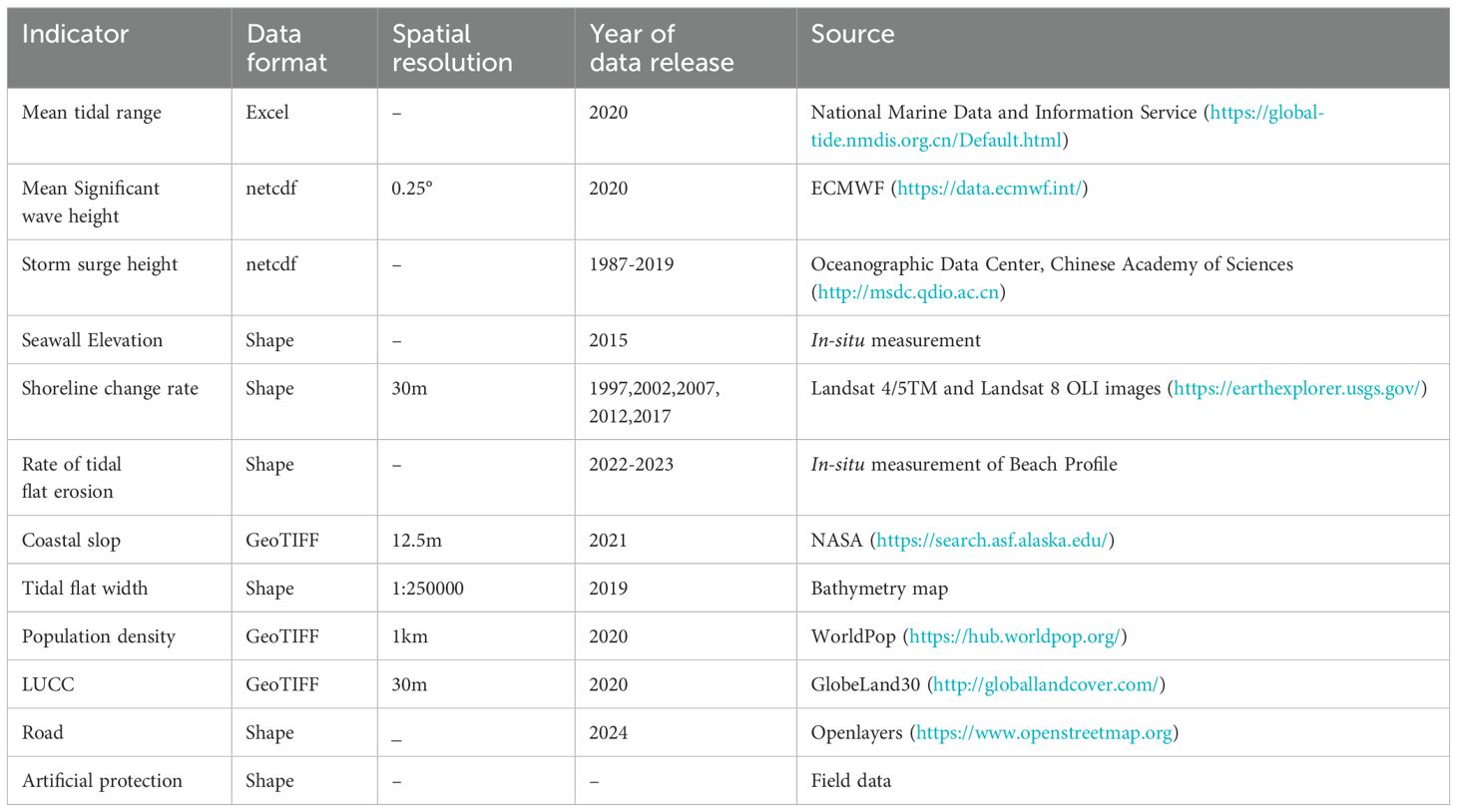This screenshot has width=1457, height=812.
Task: Open the ECMWF data.ecmwf.int link
Action: tap(989, 189)
